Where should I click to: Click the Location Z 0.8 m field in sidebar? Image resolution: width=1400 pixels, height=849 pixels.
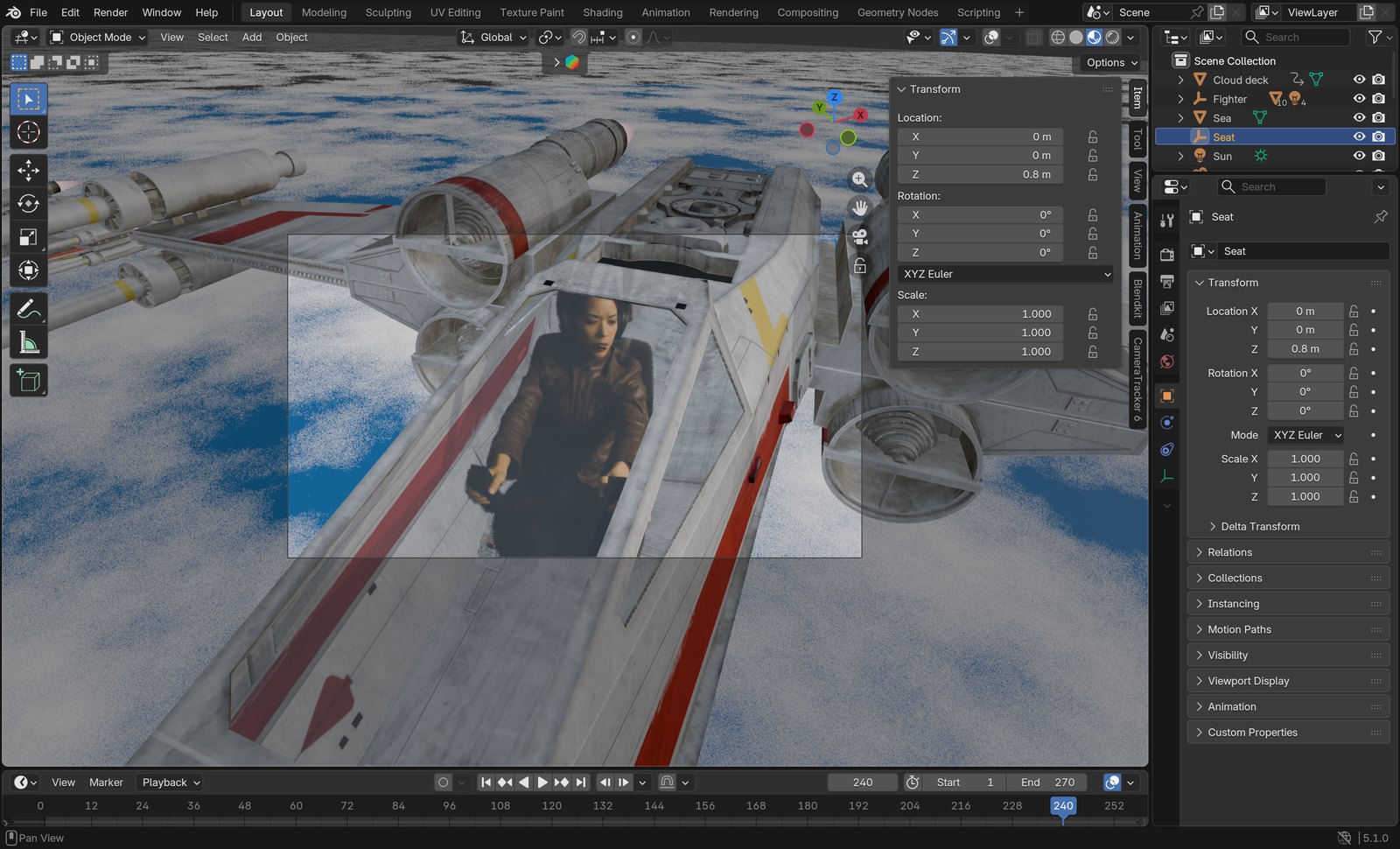coord(981,174)
